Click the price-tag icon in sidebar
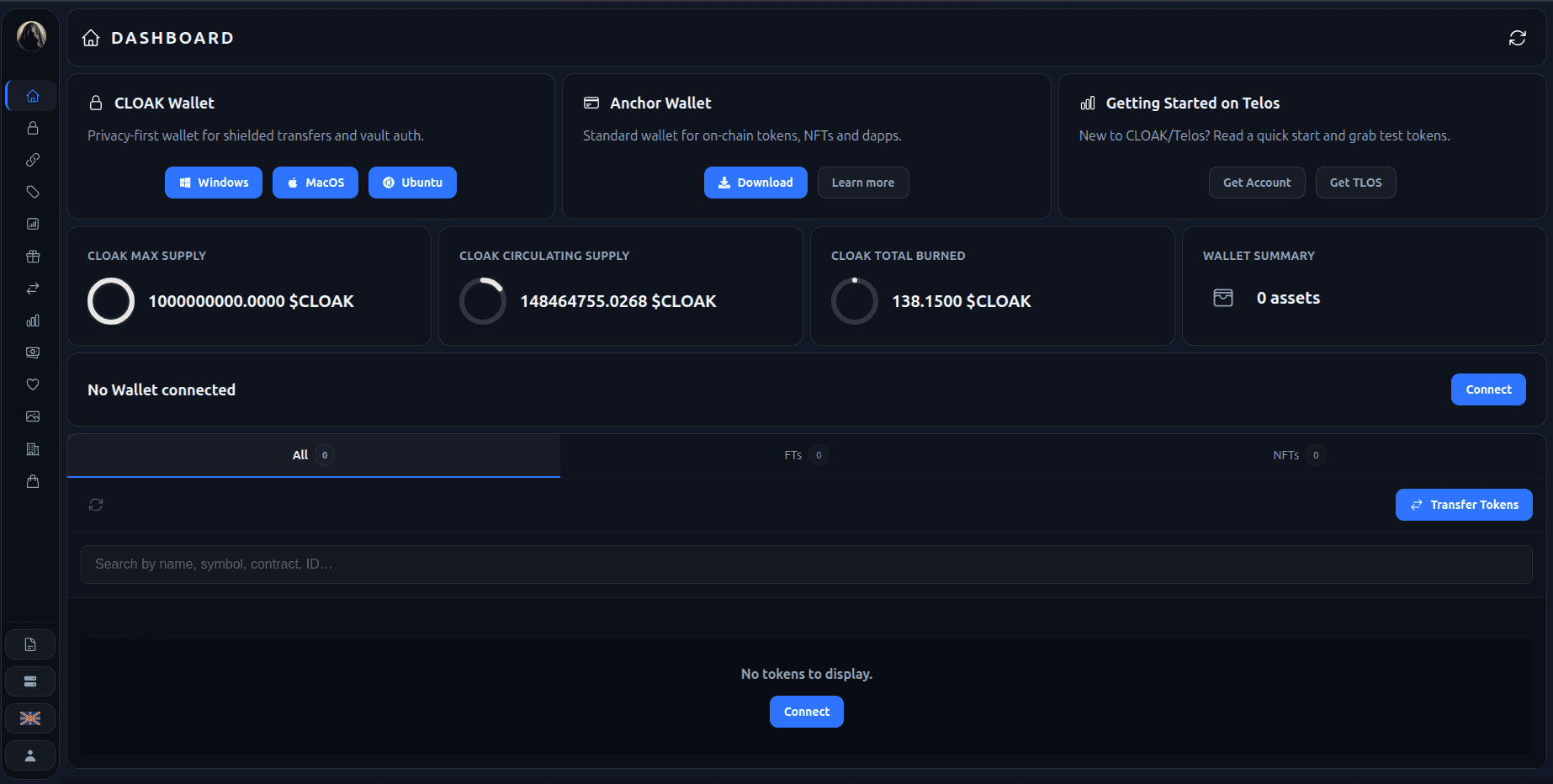The image size is (1553, 784). click(x=32, y=192)
